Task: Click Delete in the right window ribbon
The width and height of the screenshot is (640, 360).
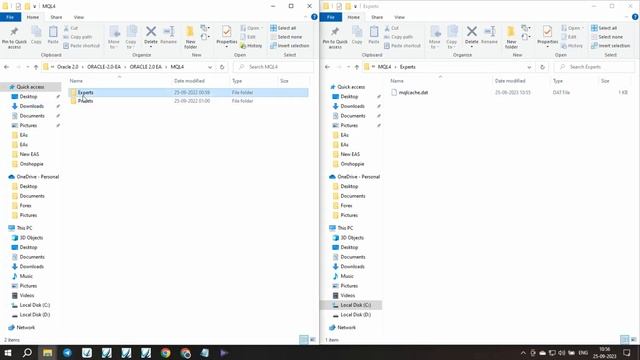Action: tap(471, 35)
